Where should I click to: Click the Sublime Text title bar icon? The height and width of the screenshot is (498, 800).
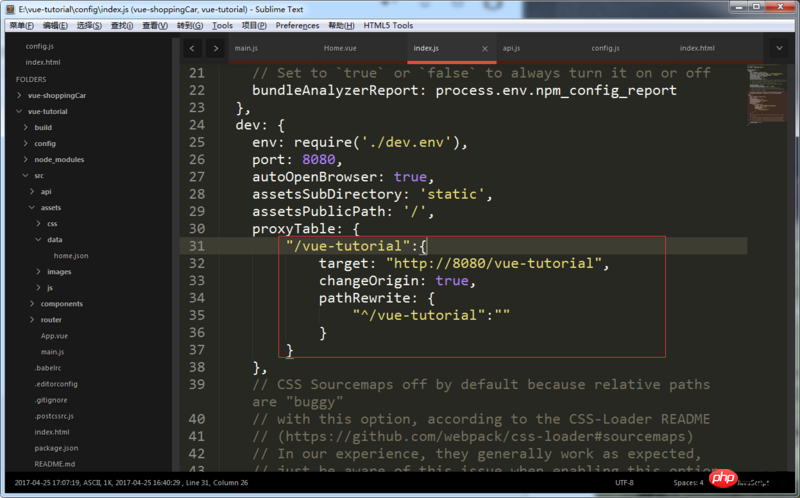11,9
